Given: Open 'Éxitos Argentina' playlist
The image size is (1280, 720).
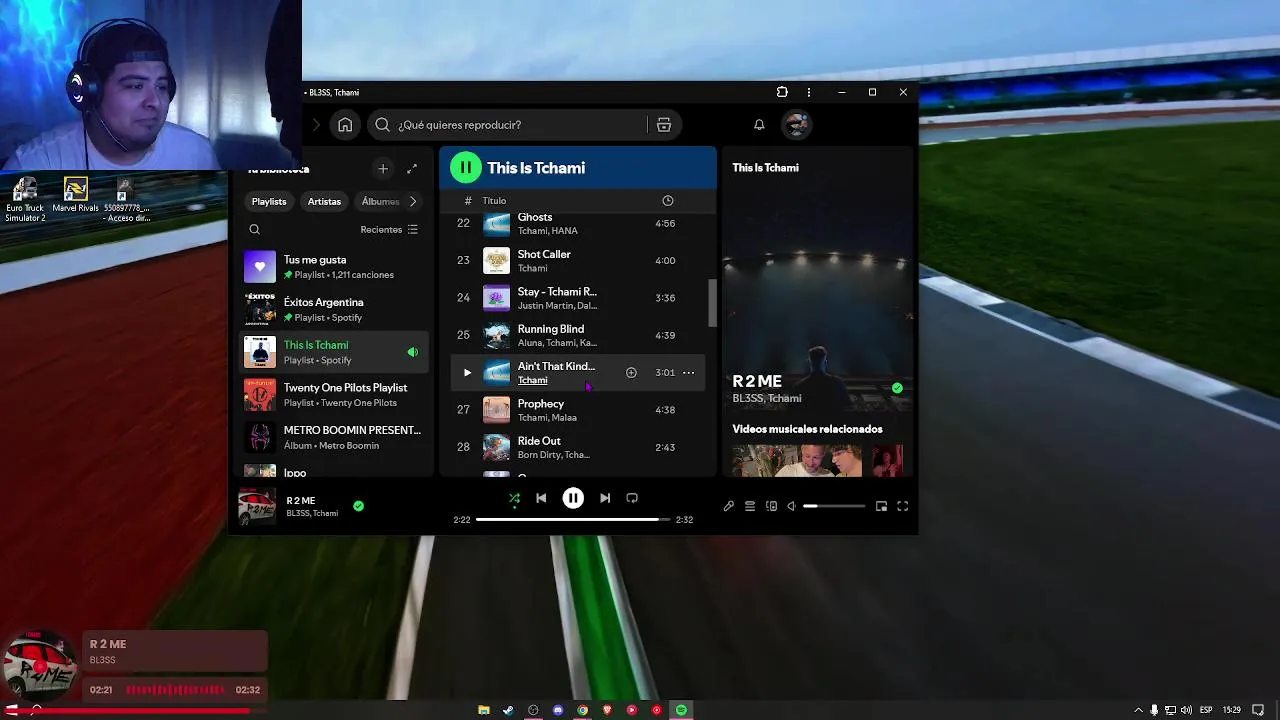Looking at the screenshot, I should (335, 309).
